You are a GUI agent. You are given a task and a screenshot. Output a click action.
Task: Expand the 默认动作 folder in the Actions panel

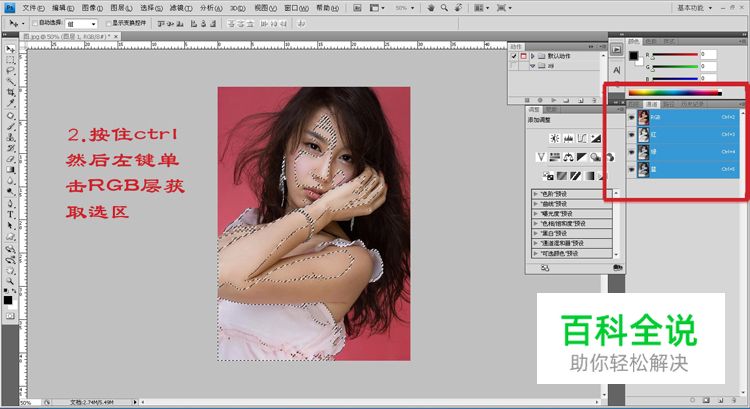pyautogui.click(x=533, y=57)
